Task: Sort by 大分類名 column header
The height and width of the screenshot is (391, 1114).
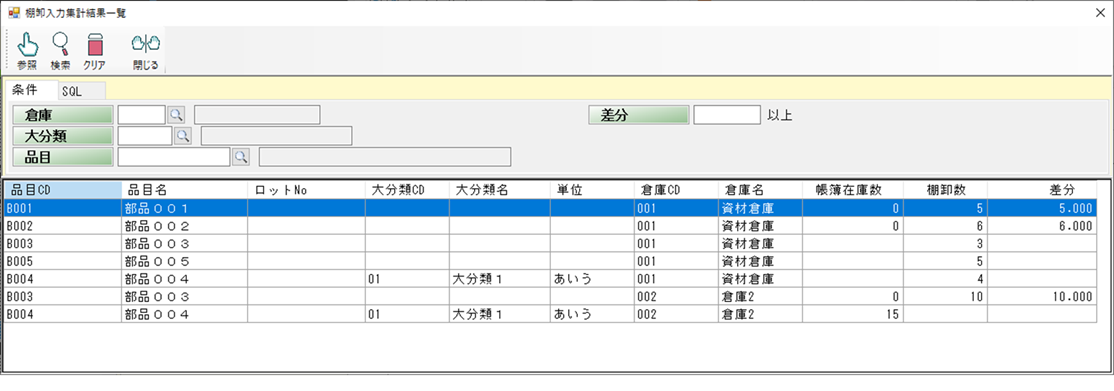Action: (499, 190)
